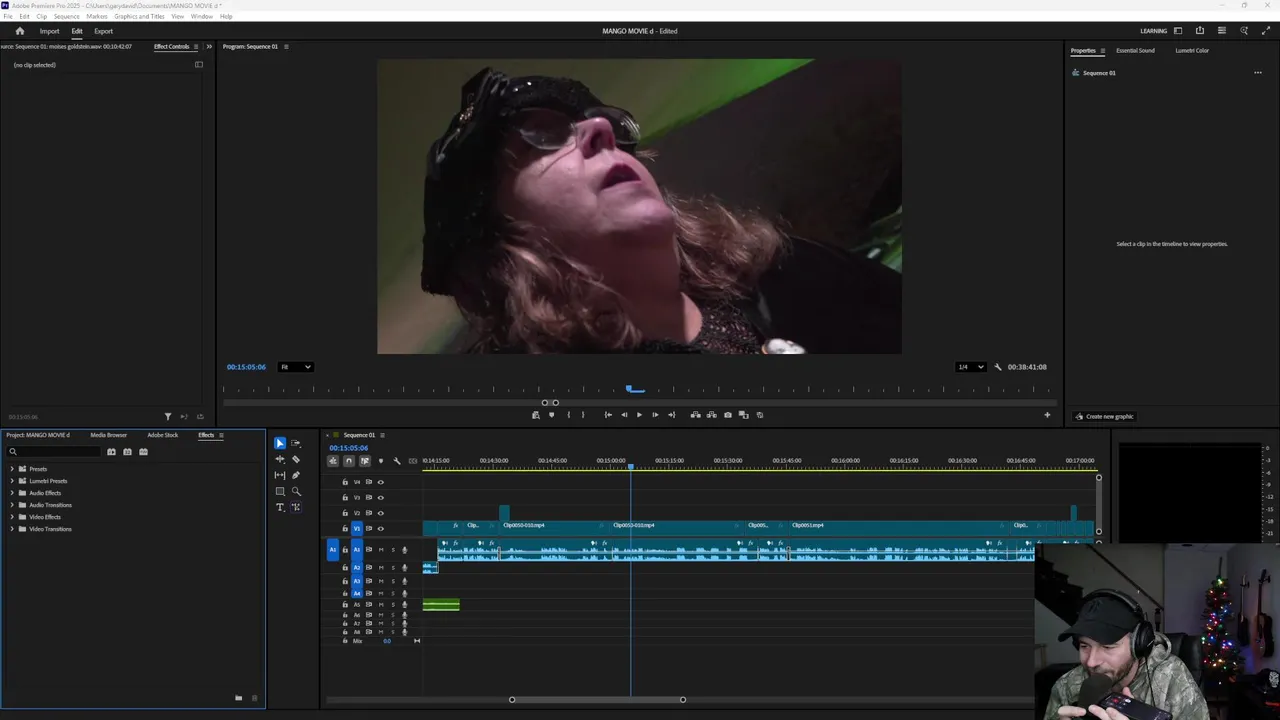Click Create new graphic button
Image resolution: width=1280 pixels, height=720 pixels.
[1105, 417]
